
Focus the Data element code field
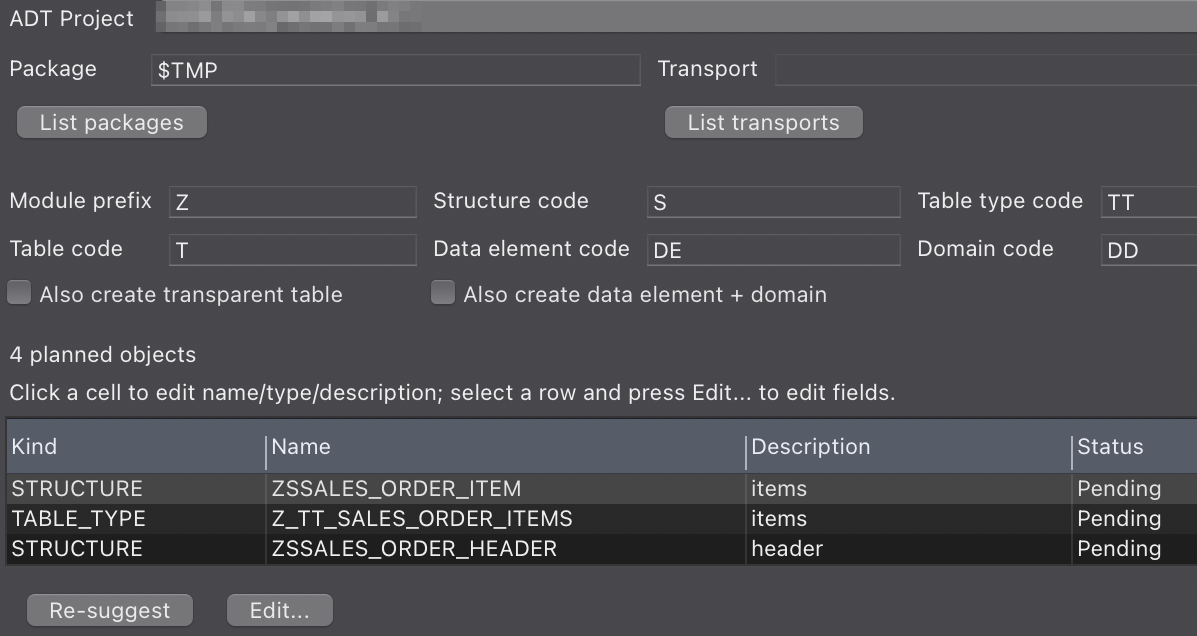[773, 250]
